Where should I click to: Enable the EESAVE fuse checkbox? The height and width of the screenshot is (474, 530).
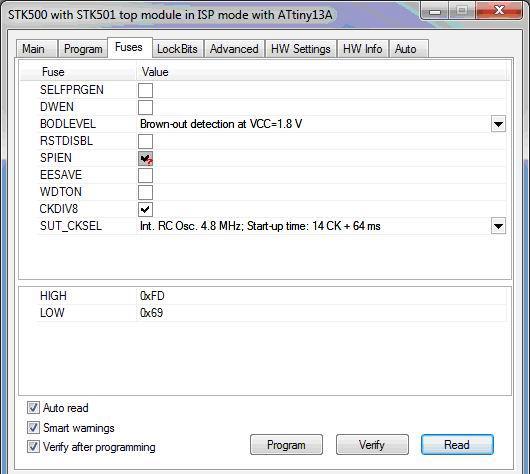145,175
